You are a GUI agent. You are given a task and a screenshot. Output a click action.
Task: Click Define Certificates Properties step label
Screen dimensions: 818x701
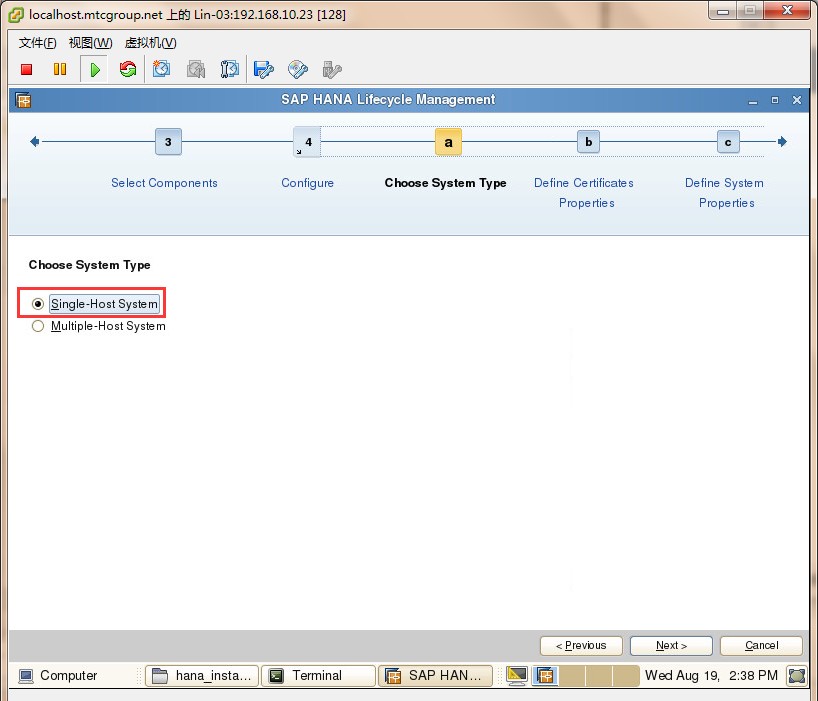tap(584, 192)
